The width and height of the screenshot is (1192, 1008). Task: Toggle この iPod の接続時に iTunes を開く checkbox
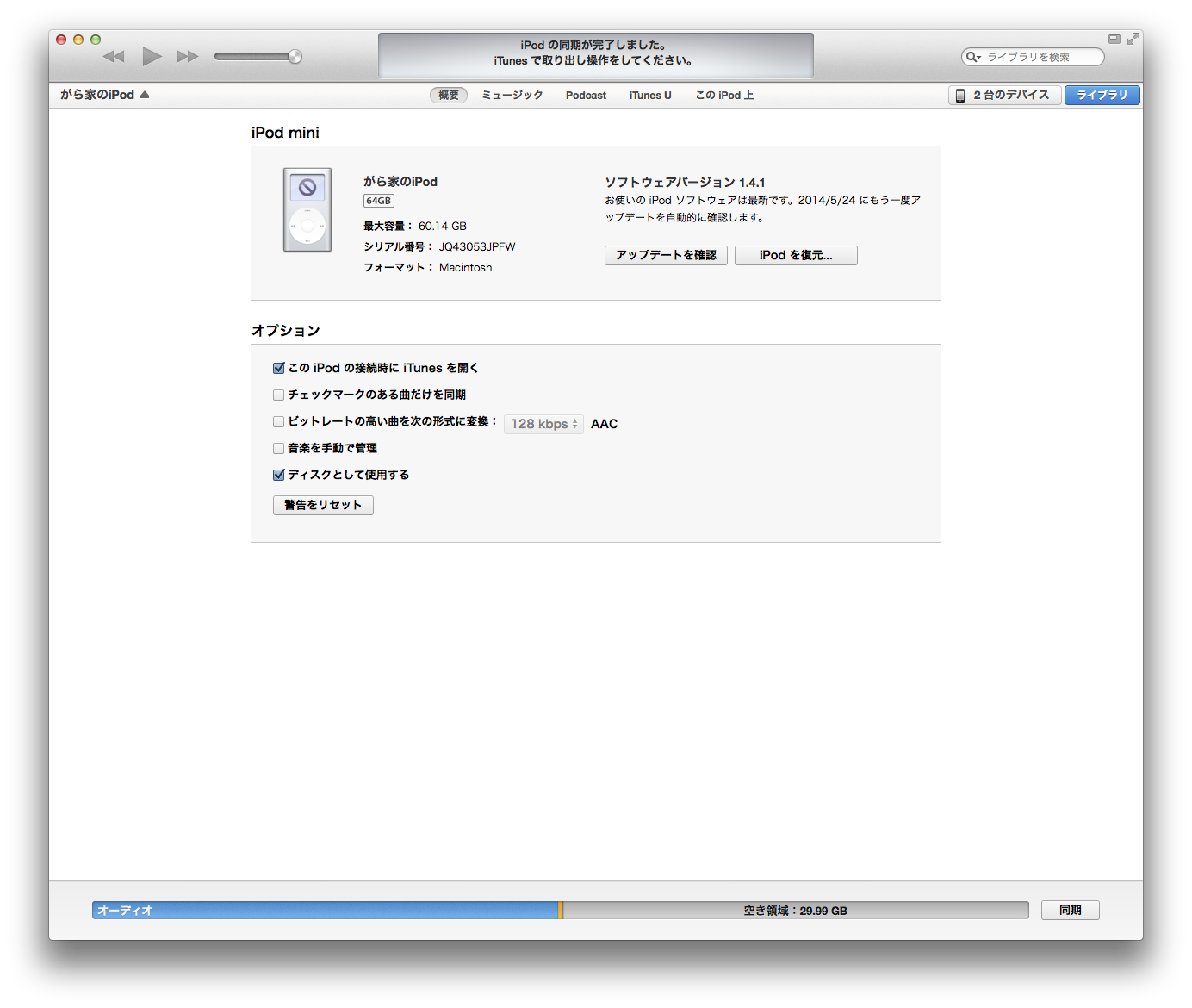tap(278, 368)
